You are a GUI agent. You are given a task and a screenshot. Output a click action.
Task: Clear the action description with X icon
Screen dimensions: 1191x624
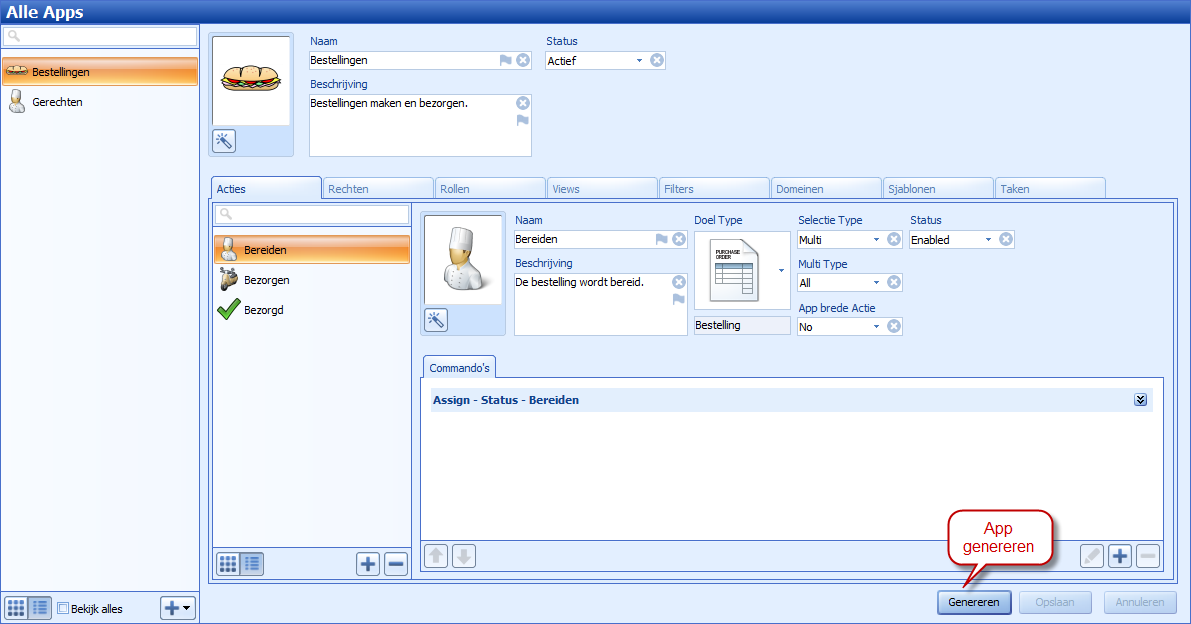pyautogui.click(x=679, y=282)
